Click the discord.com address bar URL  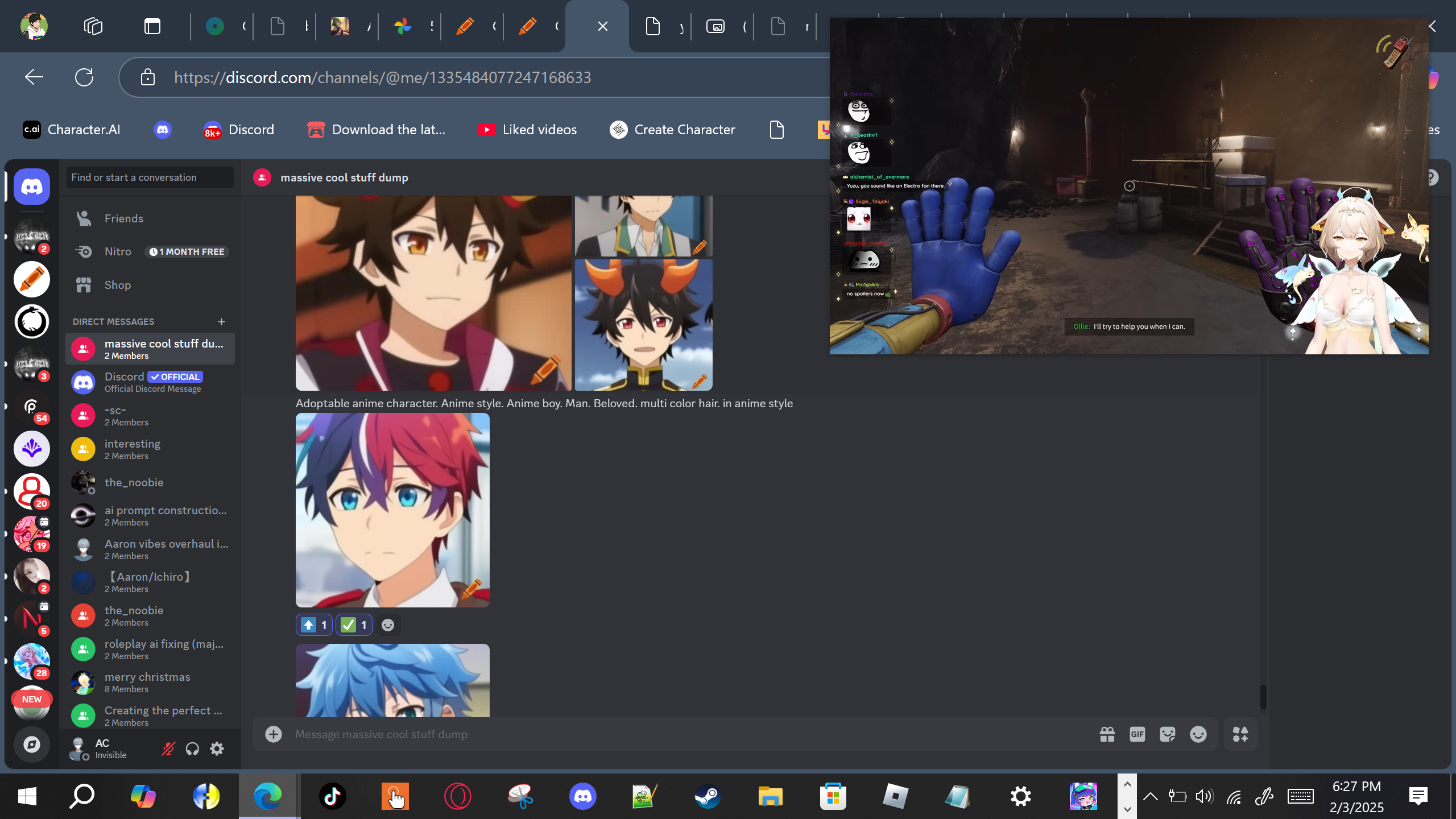pos(383,77)
